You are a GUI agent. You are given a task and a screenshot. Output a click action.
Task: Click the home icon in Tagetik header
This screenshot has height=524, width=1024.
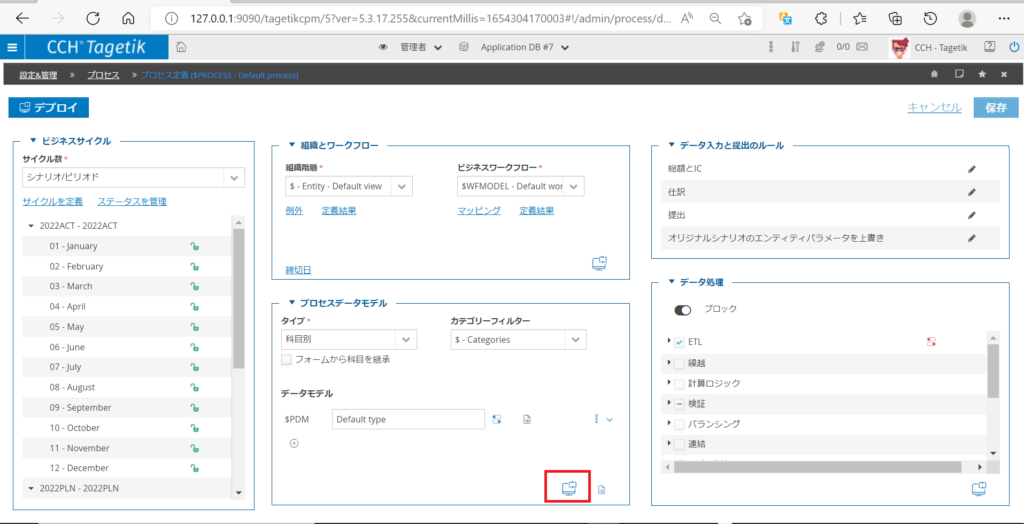pyautogui.click(x=180, y=47)
